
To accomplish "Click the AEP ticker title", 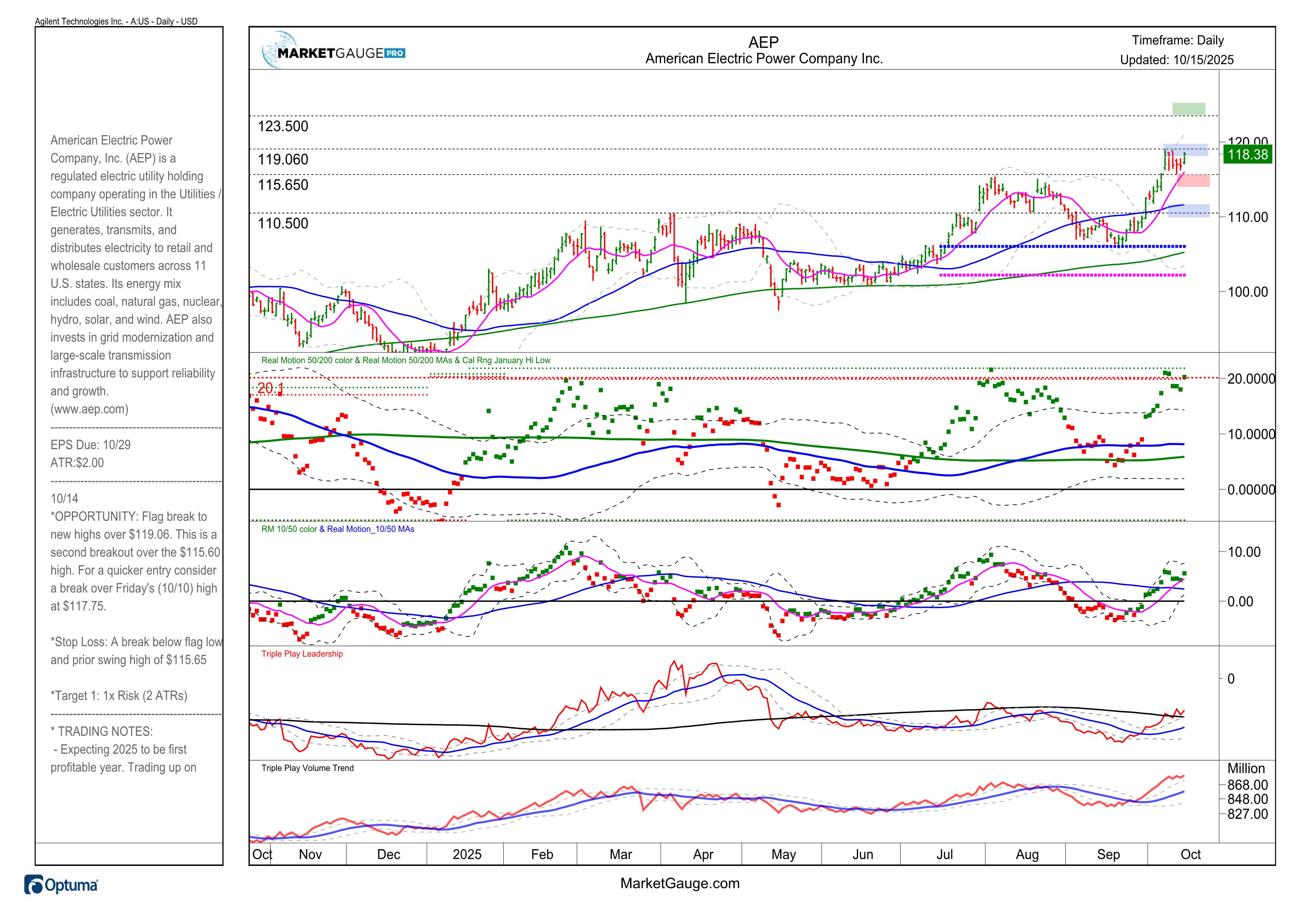I will (763, 42).
